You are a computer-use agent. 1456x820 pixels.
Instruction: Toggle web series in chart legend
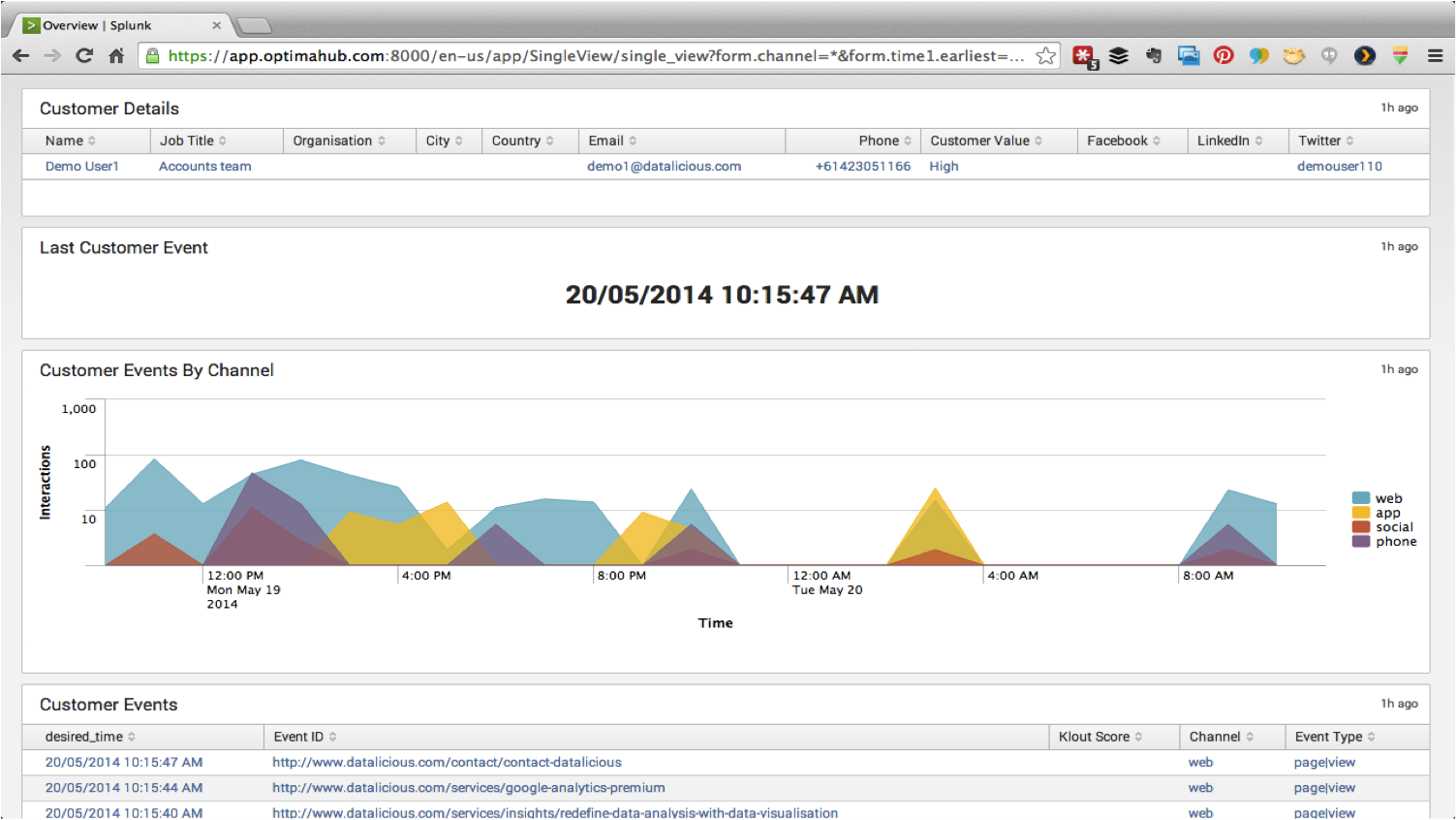click(1378, 498)
